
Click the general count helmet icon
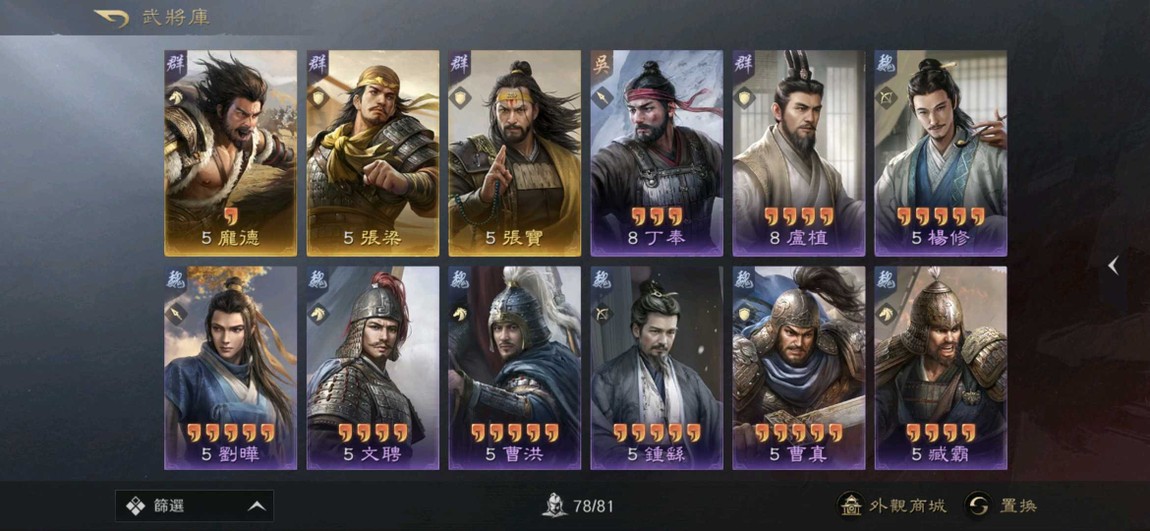[555, 505]
